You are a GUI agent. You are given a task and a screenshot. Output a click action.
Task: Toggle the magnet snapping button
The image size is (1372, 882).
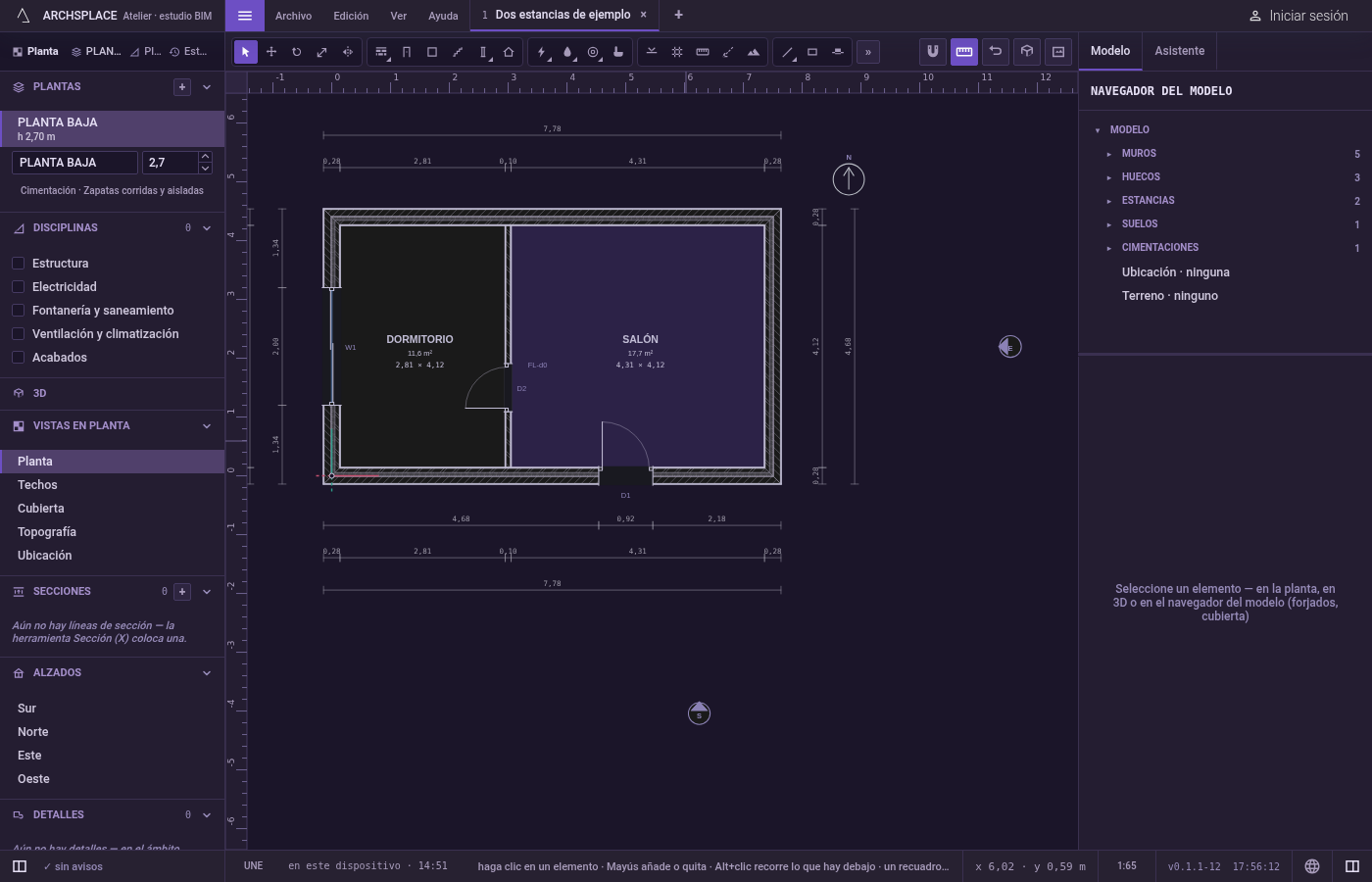pos(933,52)
